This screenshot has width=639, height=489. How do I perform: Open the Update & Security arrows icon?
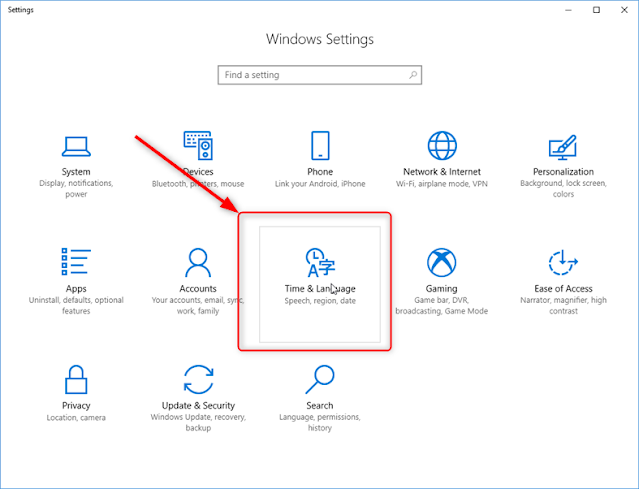[x=198, y=379]
